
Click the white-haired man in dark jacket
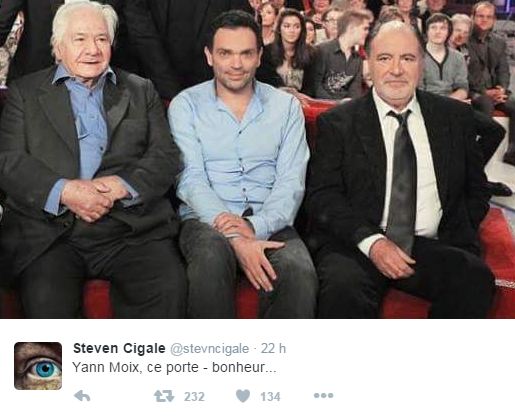pos(87,160)
